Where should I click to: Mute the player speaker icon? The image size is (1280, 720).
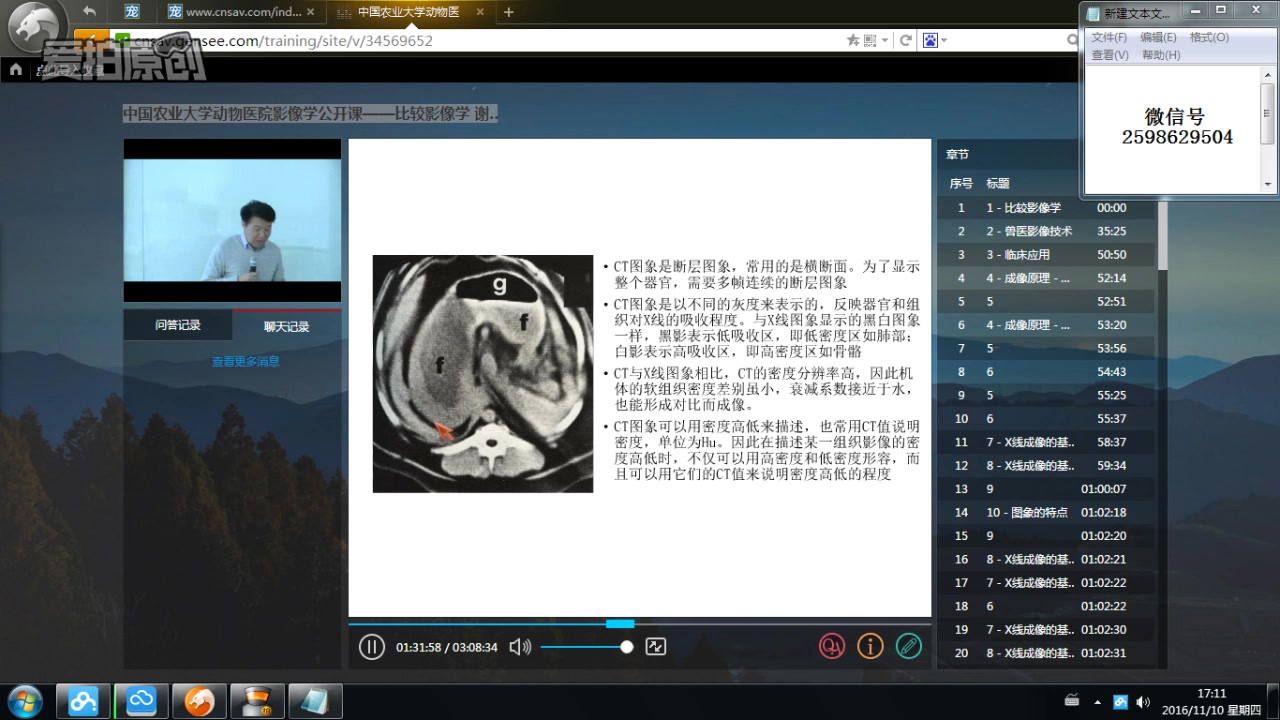(520, 647)
